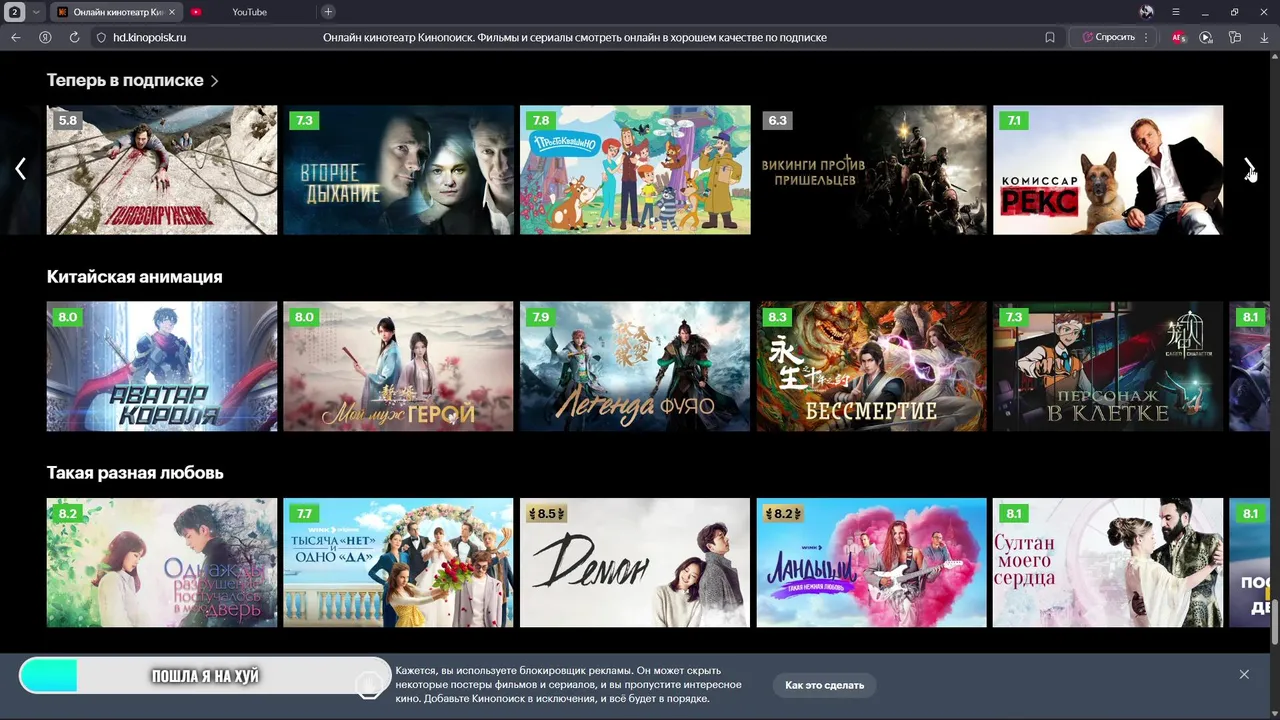Expand Теперь в подписке section chevron
Viewport: 1280px width, 720px height.
point(214,81)
